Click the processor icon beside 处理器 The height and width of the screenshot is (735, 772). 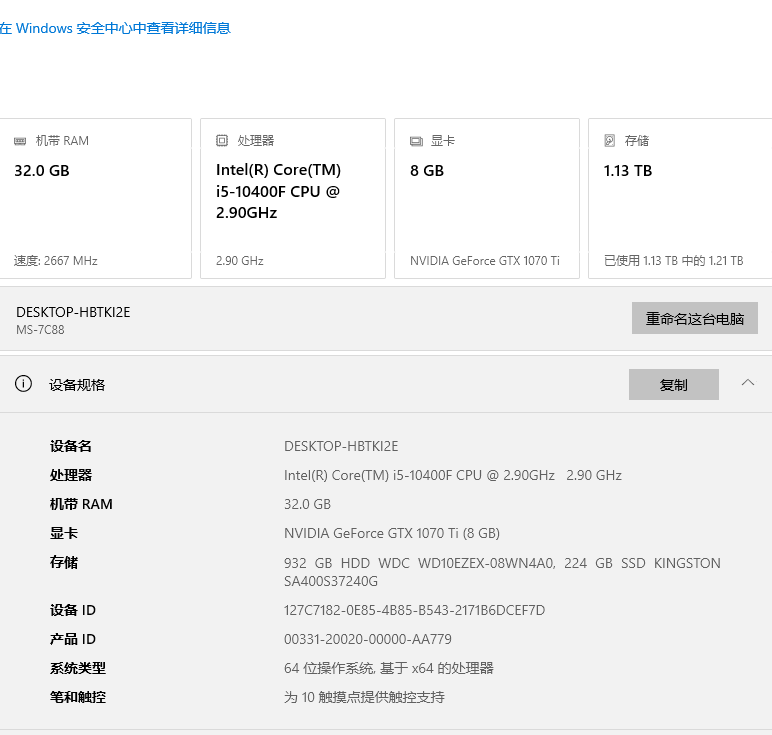[x=222, y=141]
